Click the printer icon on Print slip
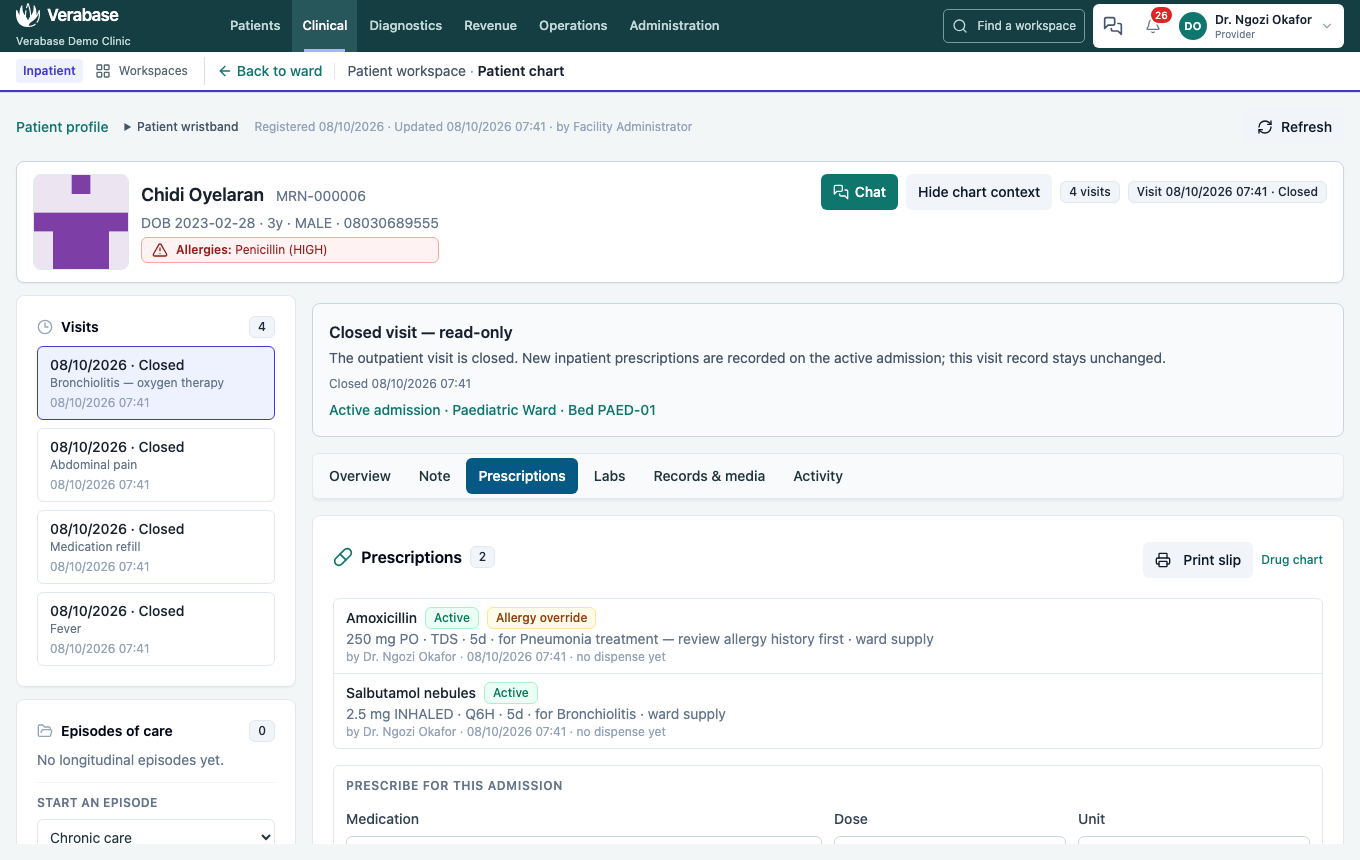The width and height of the screenshot is (1360, 860). click(x=1163, y=560)
